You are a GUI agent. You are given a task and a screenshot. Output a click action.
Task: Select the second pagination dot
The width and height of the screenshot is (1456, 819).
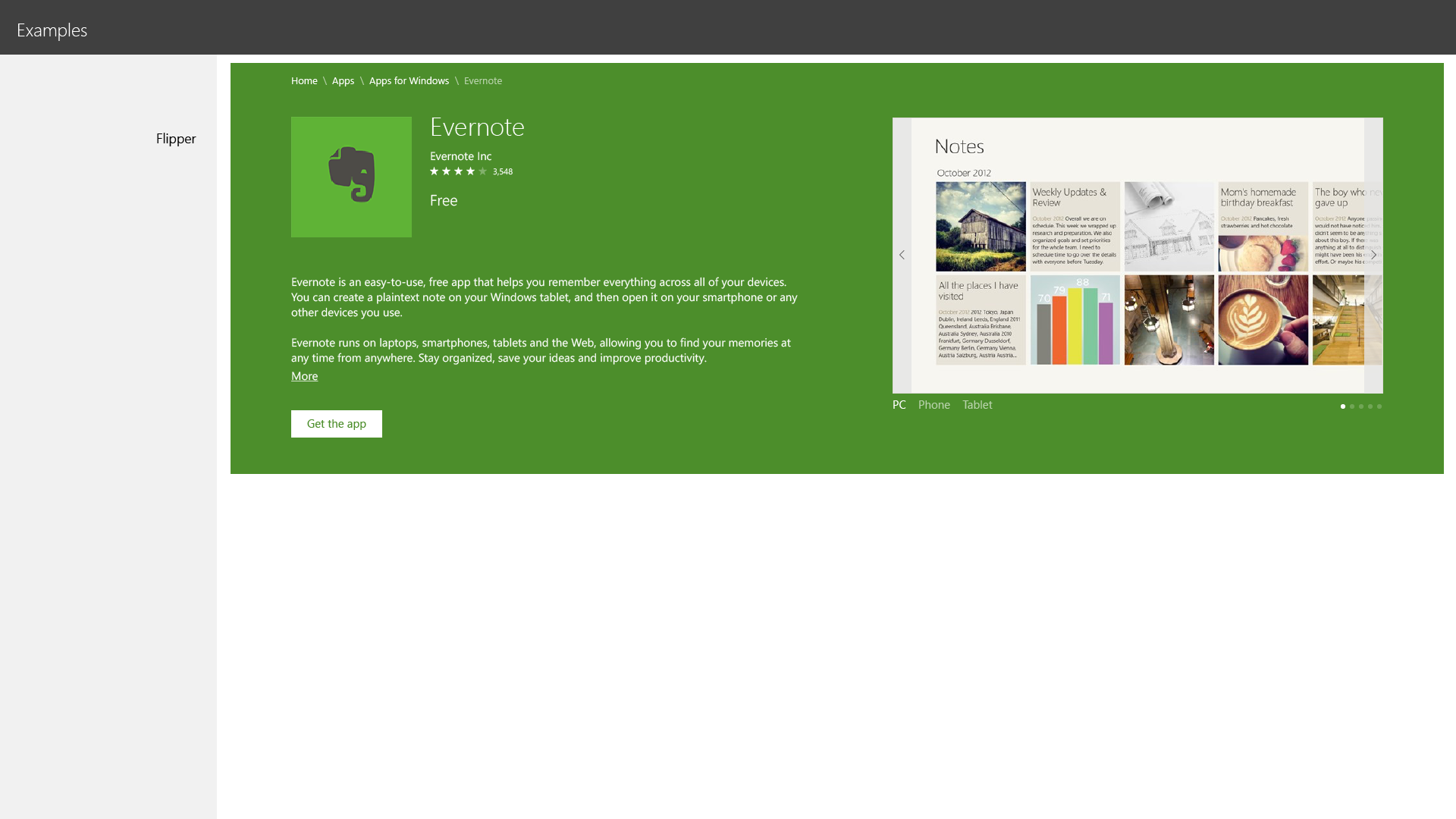(x=1352, y=406)
